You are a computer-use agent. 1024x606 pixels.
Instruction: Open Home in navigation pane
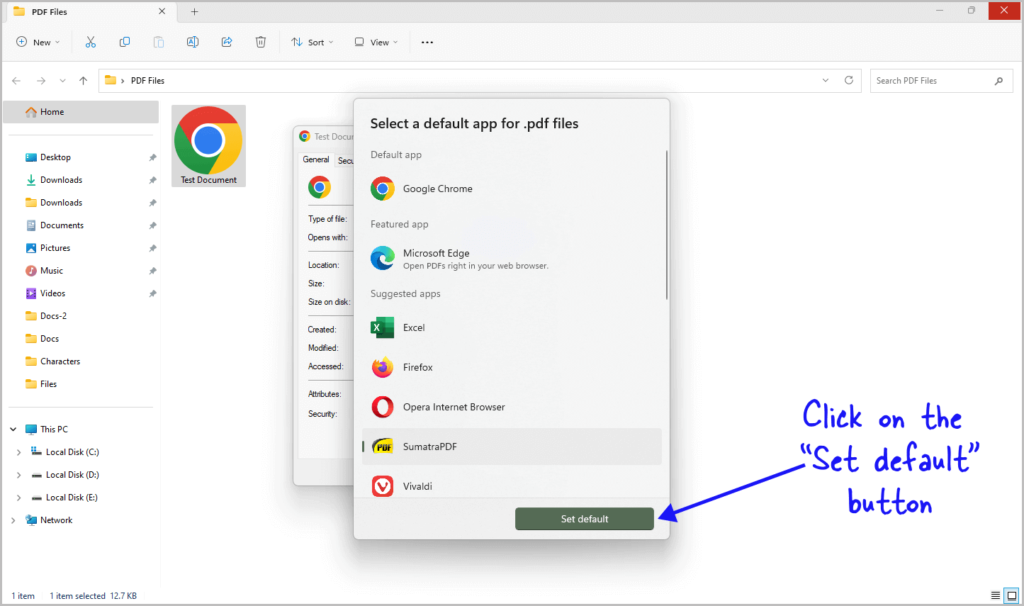coord(81,112)
